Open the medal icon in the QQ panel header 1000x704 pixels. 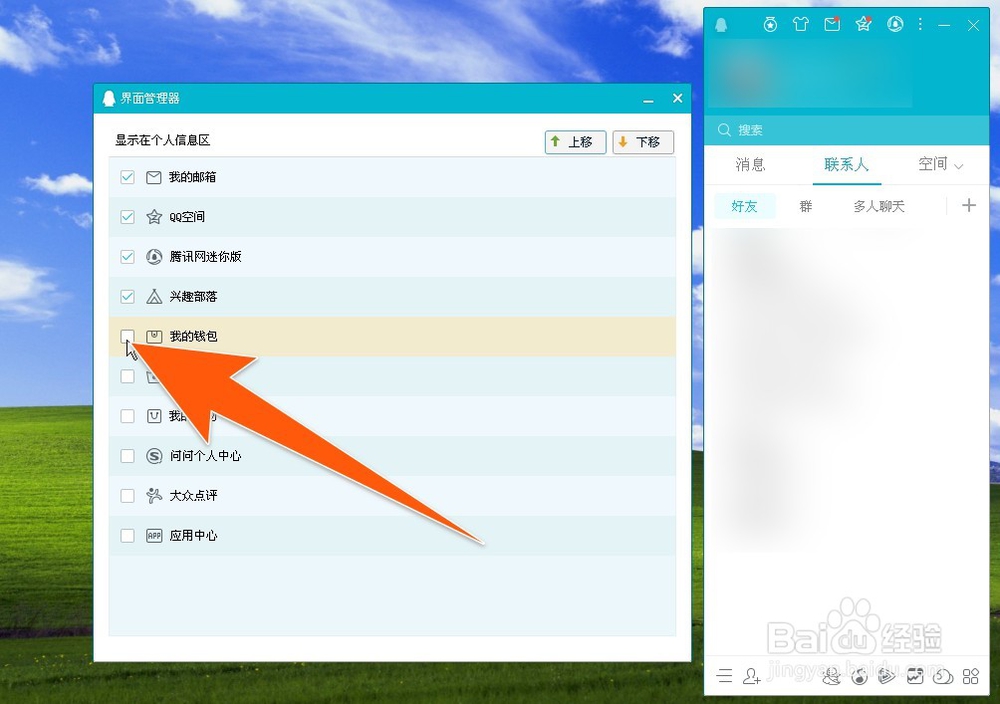(770, 25)
